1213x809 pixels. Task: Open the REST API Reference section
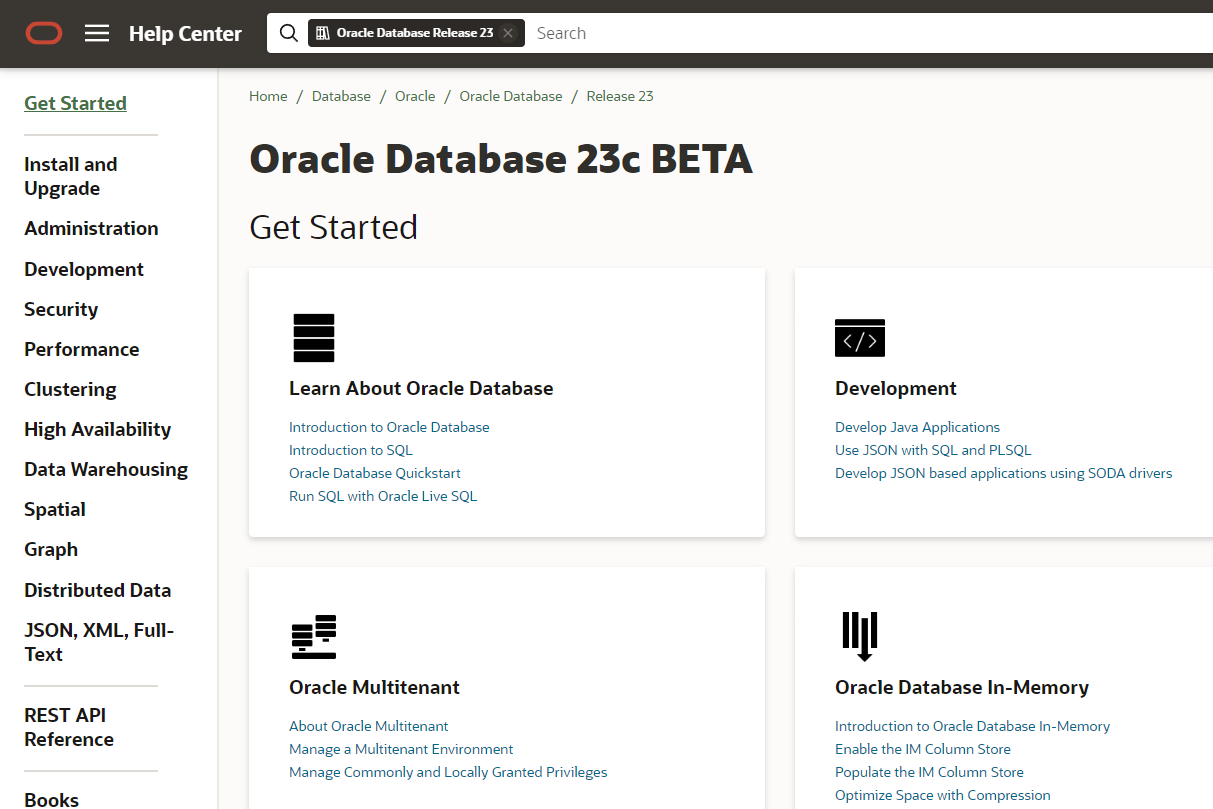click(x=65, y=727)
